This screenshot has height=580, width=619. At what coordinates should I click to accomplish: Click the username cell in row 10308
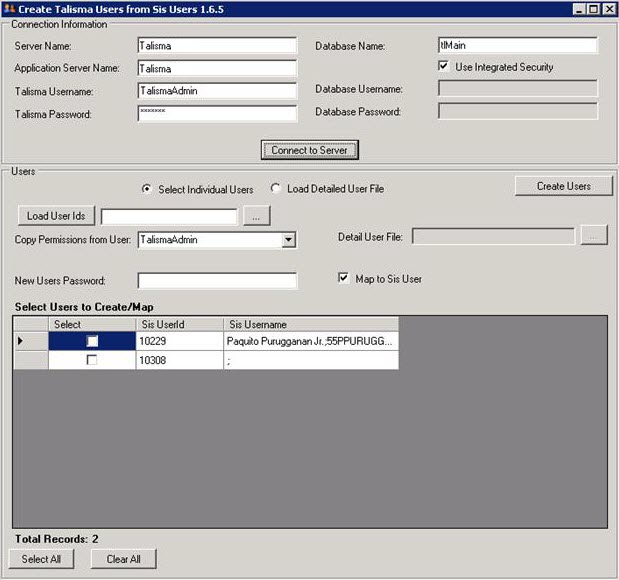coord(311,360)
